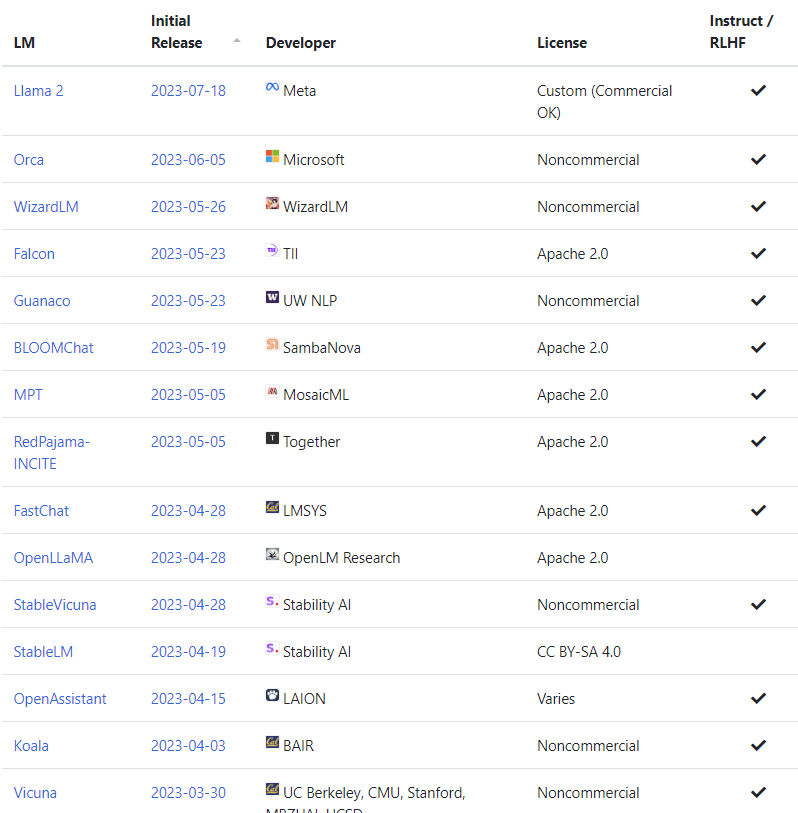Click the Together logo icon
The height and width of the screenshot is (813, 798).
click(272, 439)
